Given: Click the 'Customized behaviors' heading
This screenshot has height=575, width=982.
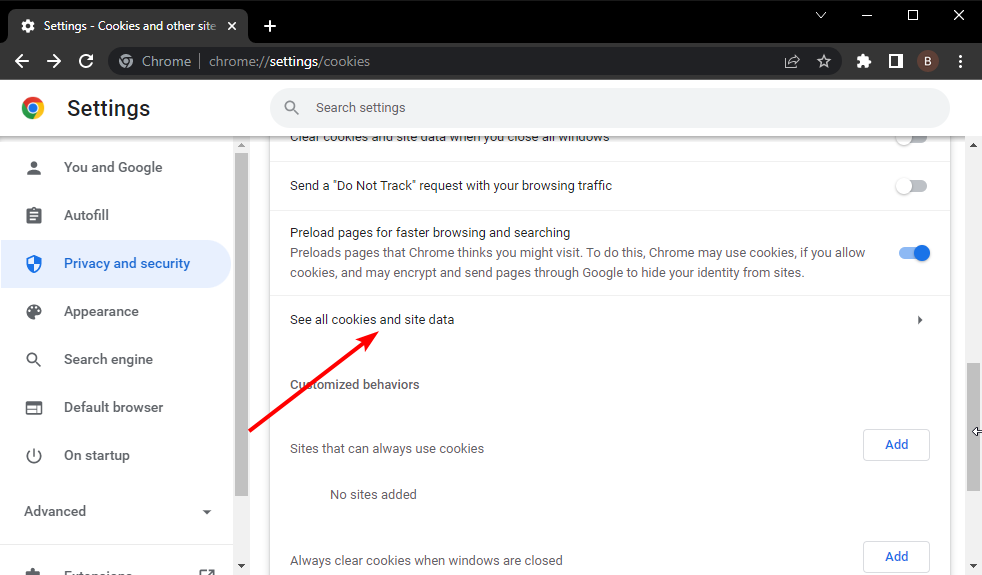Looking at the screenshot, I should click(354, 385).
